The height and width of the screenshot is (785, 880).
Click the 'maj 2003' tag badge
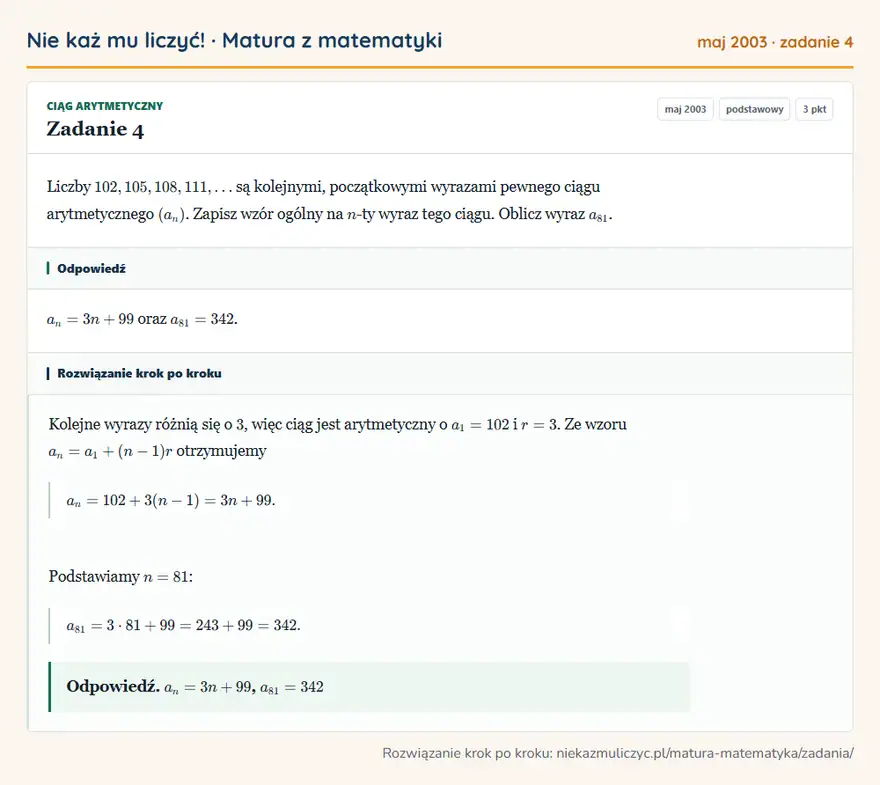pyautogui.click(x=685, y=109)
